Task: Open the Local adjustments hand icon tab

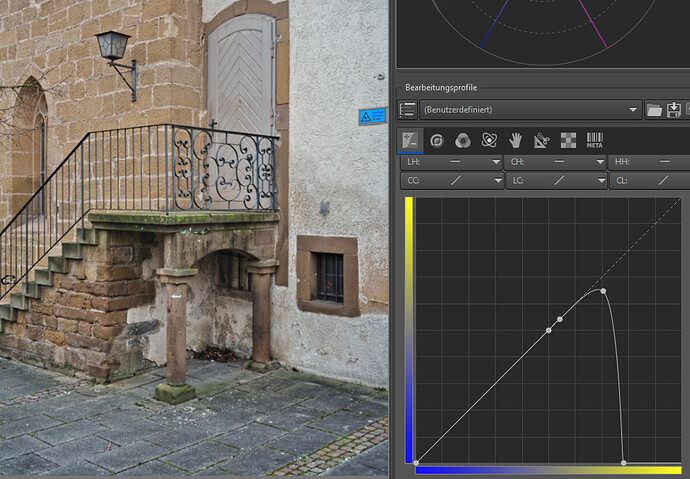Action: pos(515,140)
